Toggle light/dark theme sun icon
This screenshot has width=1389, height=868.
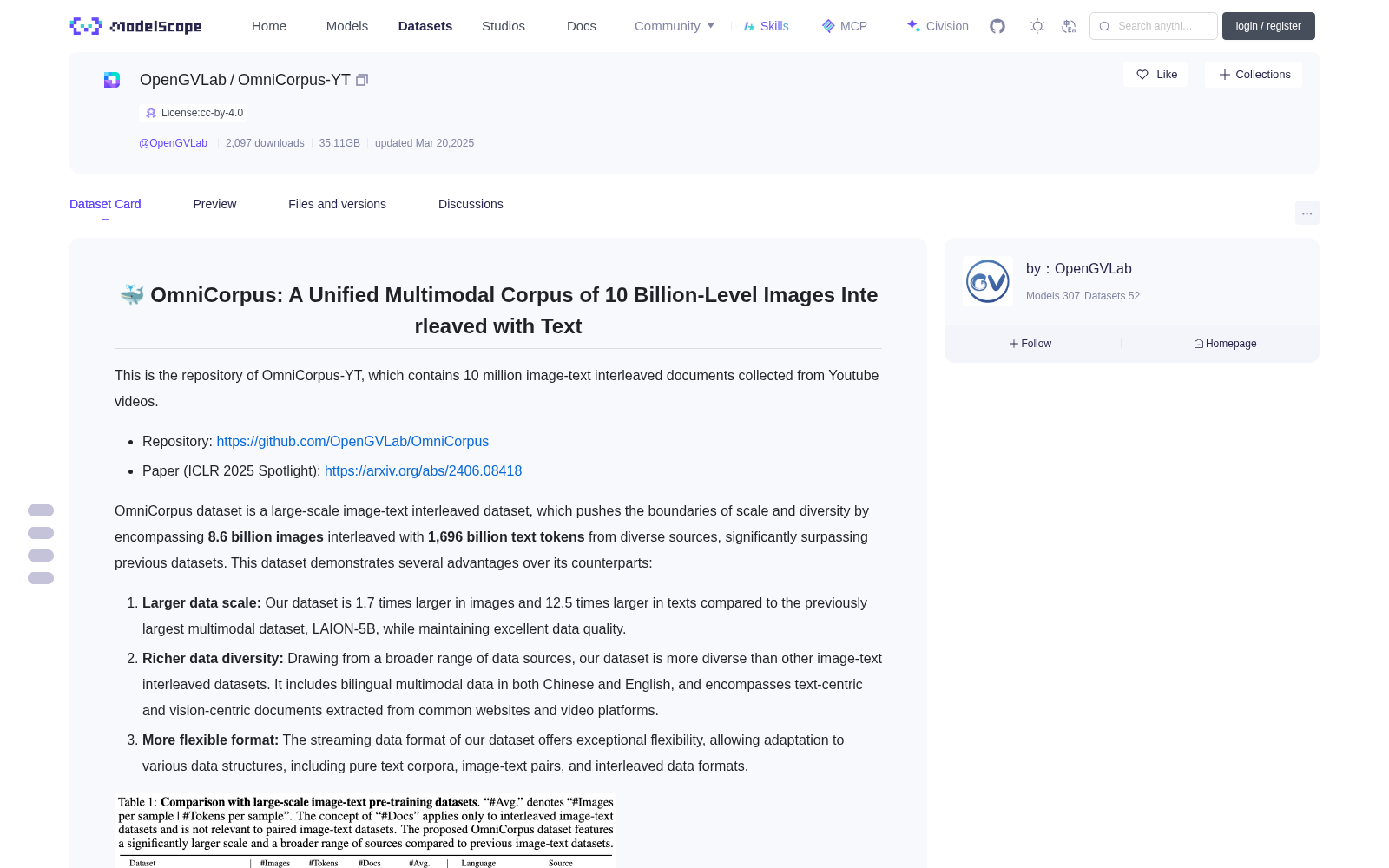point(1037,26)
